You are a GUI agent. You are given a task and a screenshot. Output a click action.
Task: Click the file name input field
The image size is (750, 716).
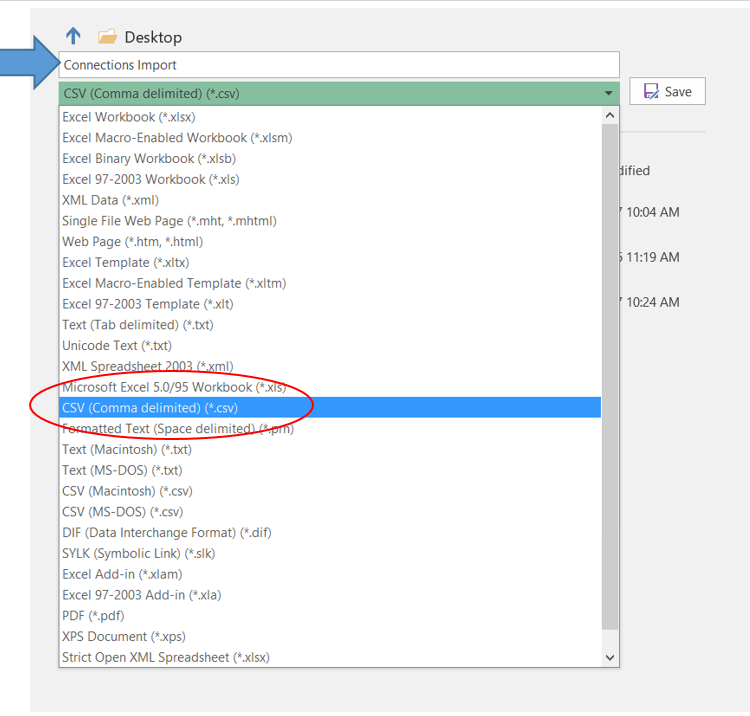pyautogui.click(x=339, y=65)
